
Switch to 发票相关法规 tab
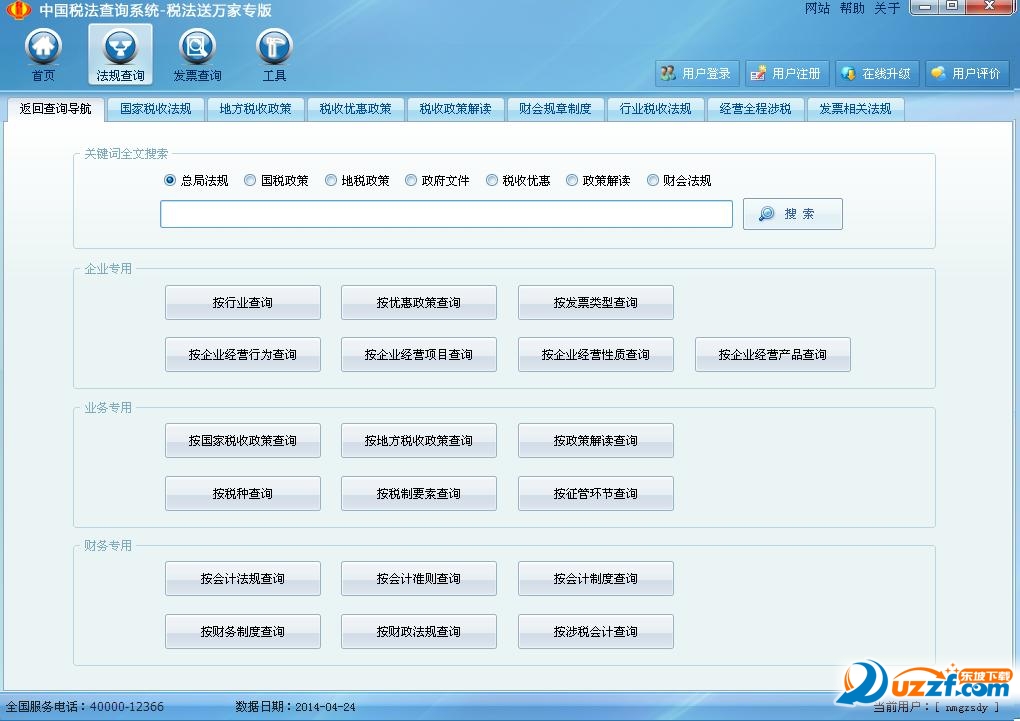pos(855,109)
